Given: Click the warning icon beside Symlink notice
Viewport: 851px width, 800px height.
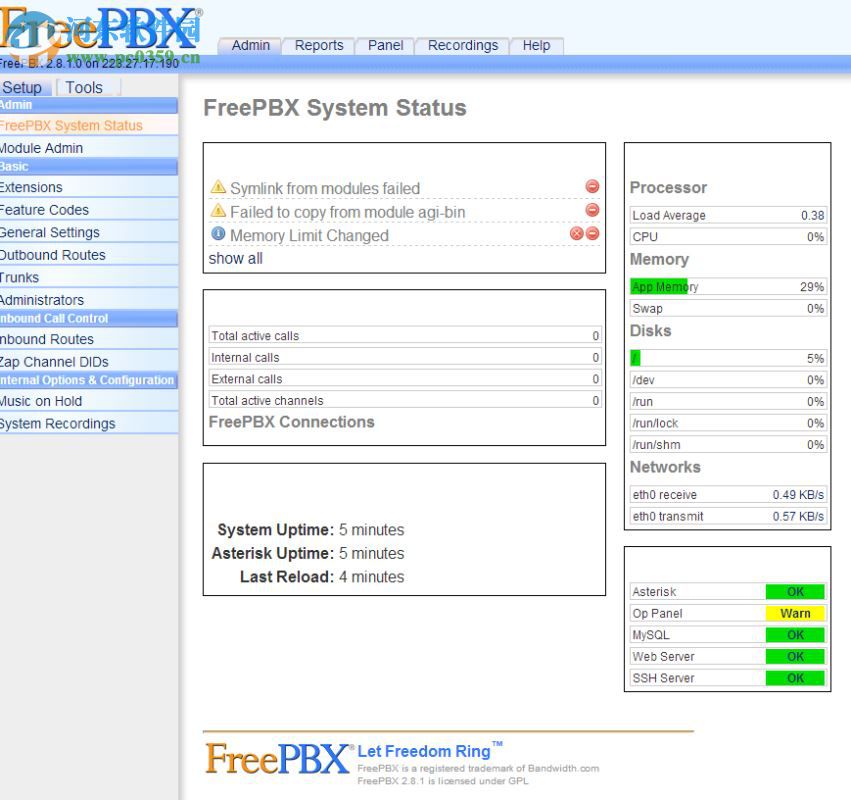Looking at the screenshot, I should 217,188.
